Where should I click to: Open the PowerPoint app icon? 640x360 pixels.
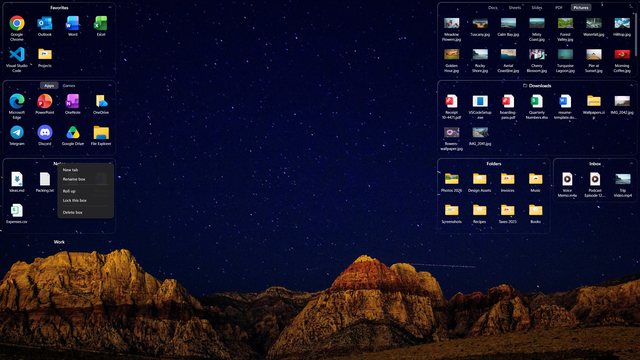click(x=45, y=102)
